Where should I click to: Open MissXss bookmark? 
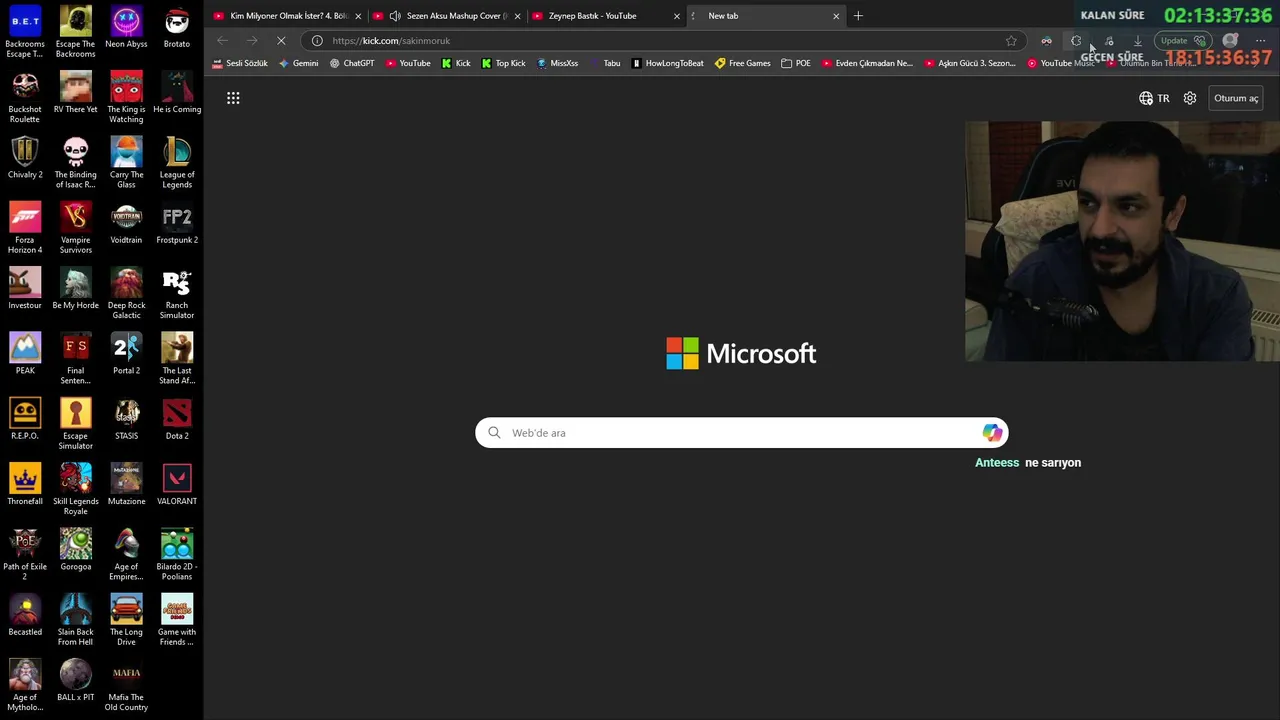click(x=557, y=63)
